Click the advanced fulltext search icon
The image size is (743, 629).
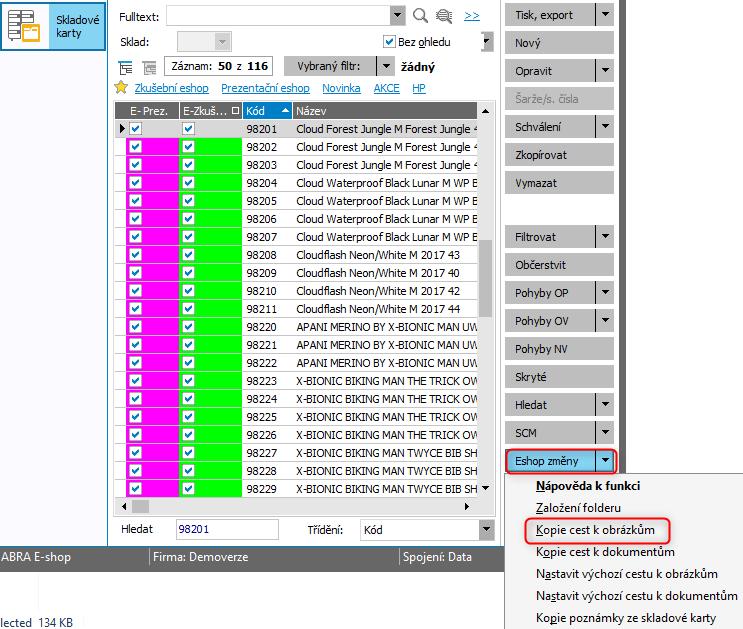(444, 16)
